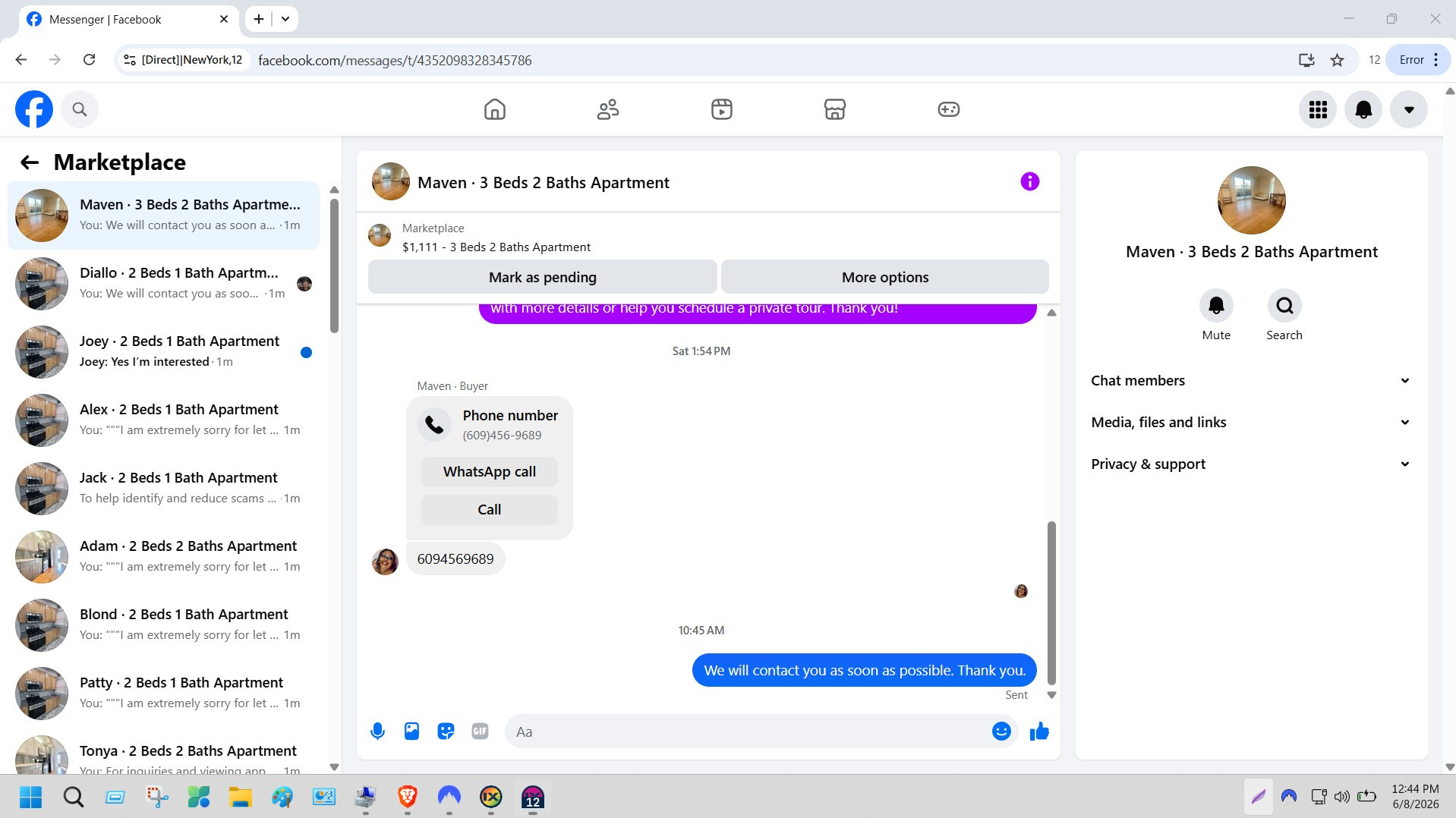Viewport: 1456px width, 818px height.
Task: Select the Messenger | Facebook tab
Action: click(x=128, y=19)
